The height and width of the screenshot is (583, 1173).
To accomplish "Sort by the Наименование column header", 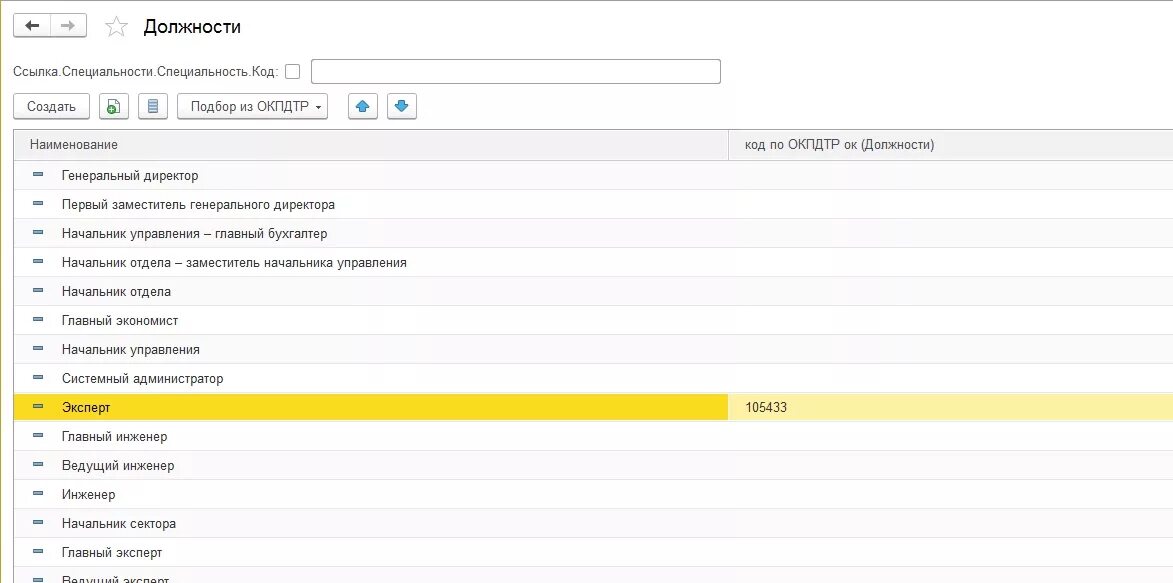I will (x=371, y=145).
